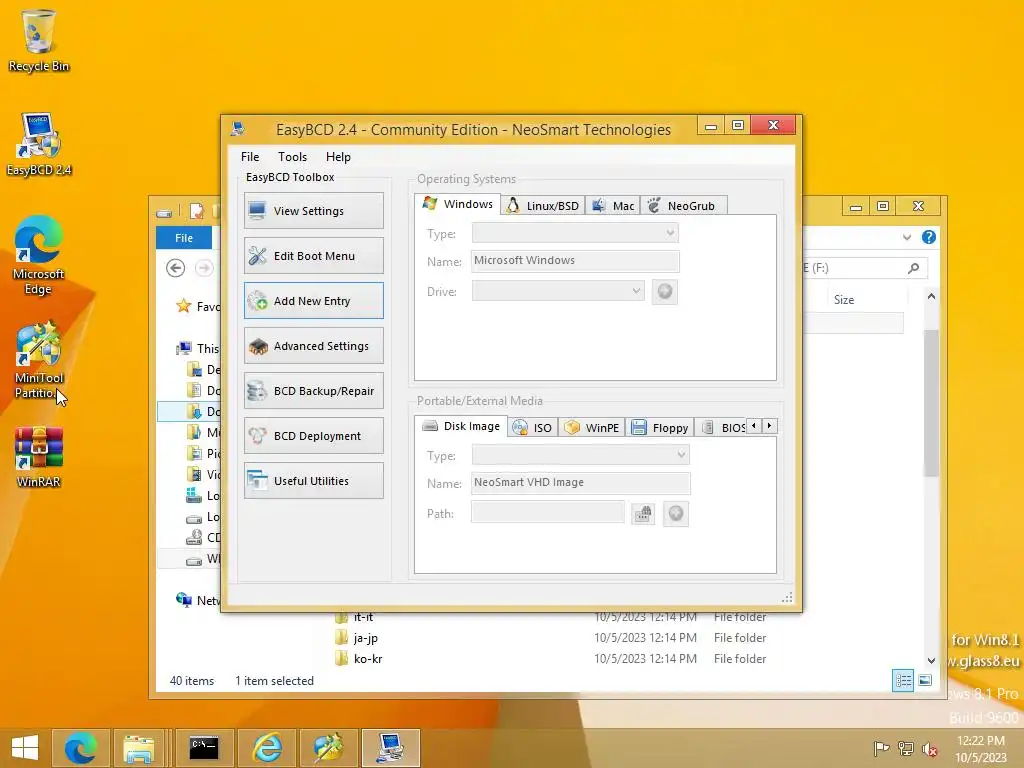Image resolution: width=1024 pixels, height=768 pixels.
Task: Expand Explorer ribbon chevron
Action: [x=906, y=237]
